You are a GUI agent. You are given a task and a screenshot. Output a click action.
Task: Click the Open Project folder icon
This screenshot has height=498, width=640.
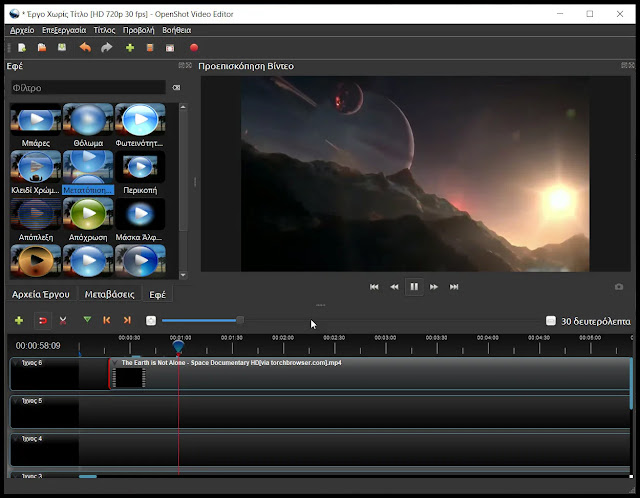click(x=42, y=48)
